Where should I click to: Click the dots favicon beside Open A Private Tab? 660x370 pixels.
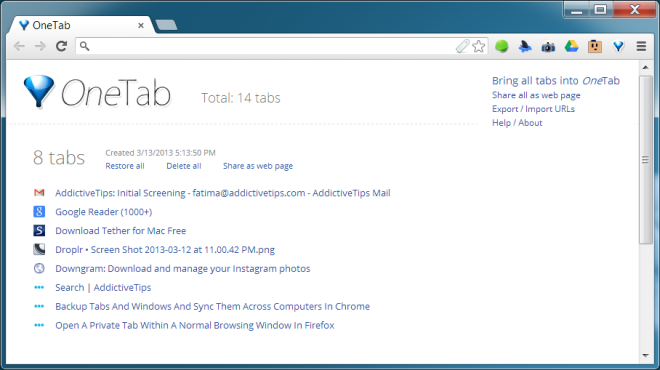tap(39, 325)
